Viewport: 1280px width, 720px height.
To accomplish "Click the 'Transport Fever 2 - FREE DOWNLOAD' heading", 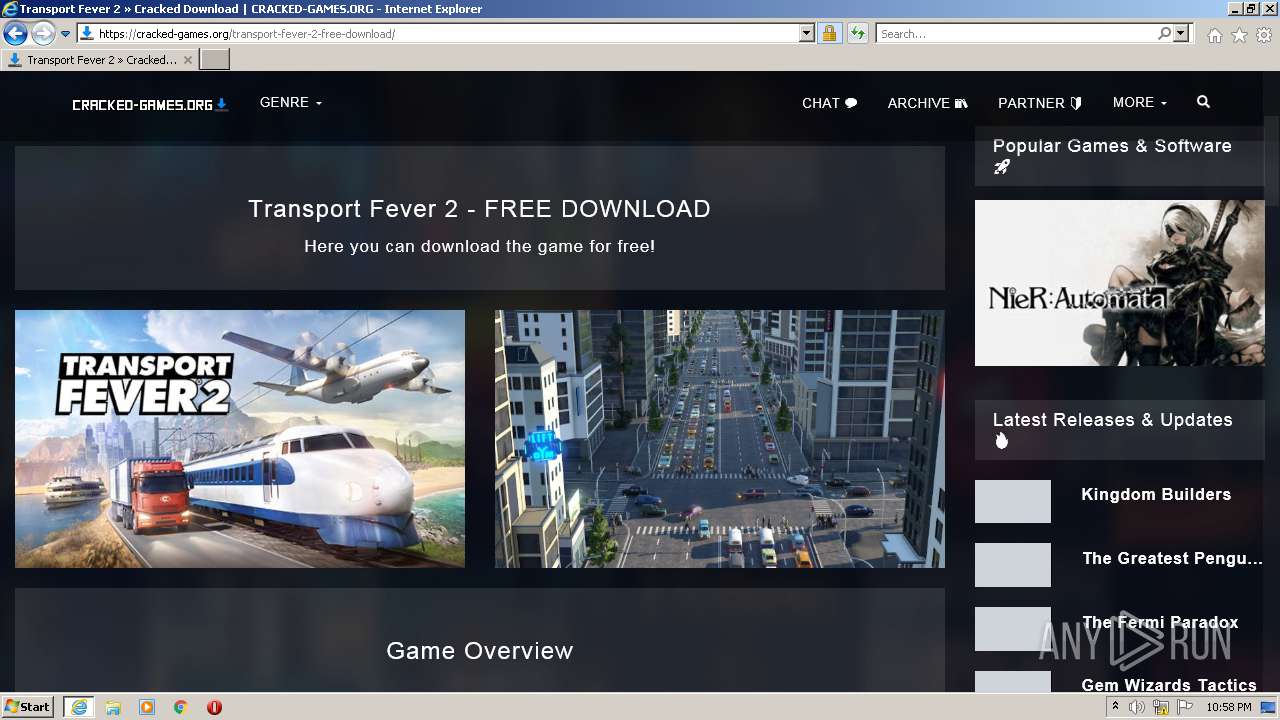I will tap(479, 209).
